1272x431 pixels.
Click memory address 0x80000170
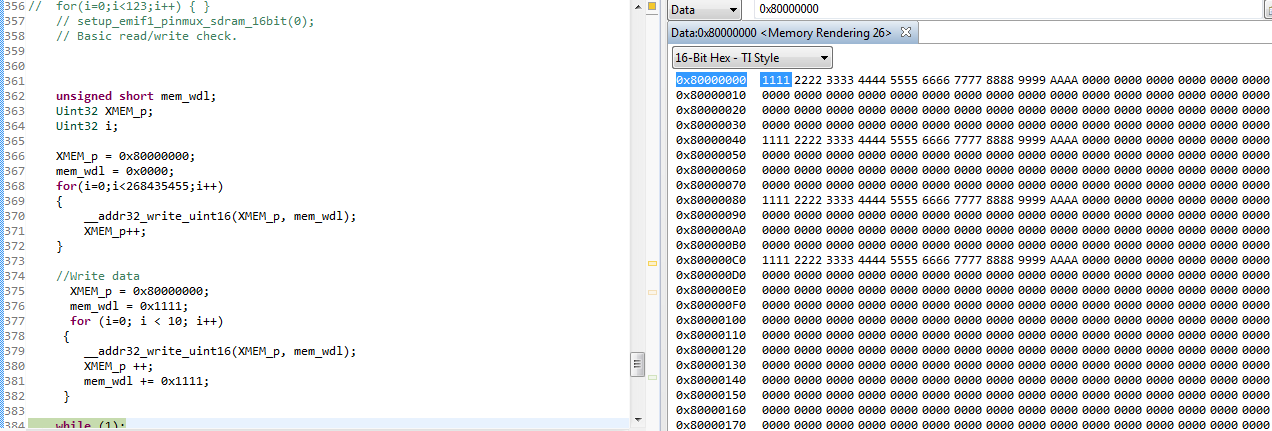[x=711, y=424]
